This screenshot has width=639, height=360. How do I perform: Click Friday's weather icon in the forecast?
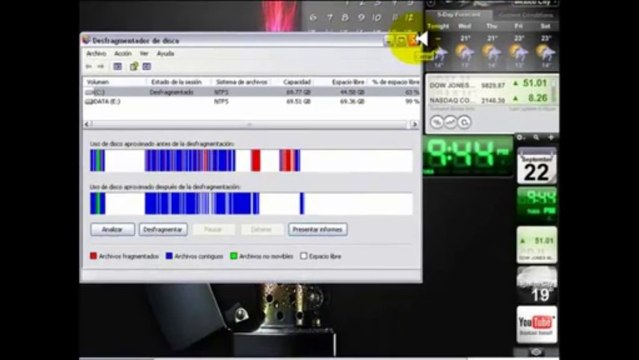pos(518,52)
